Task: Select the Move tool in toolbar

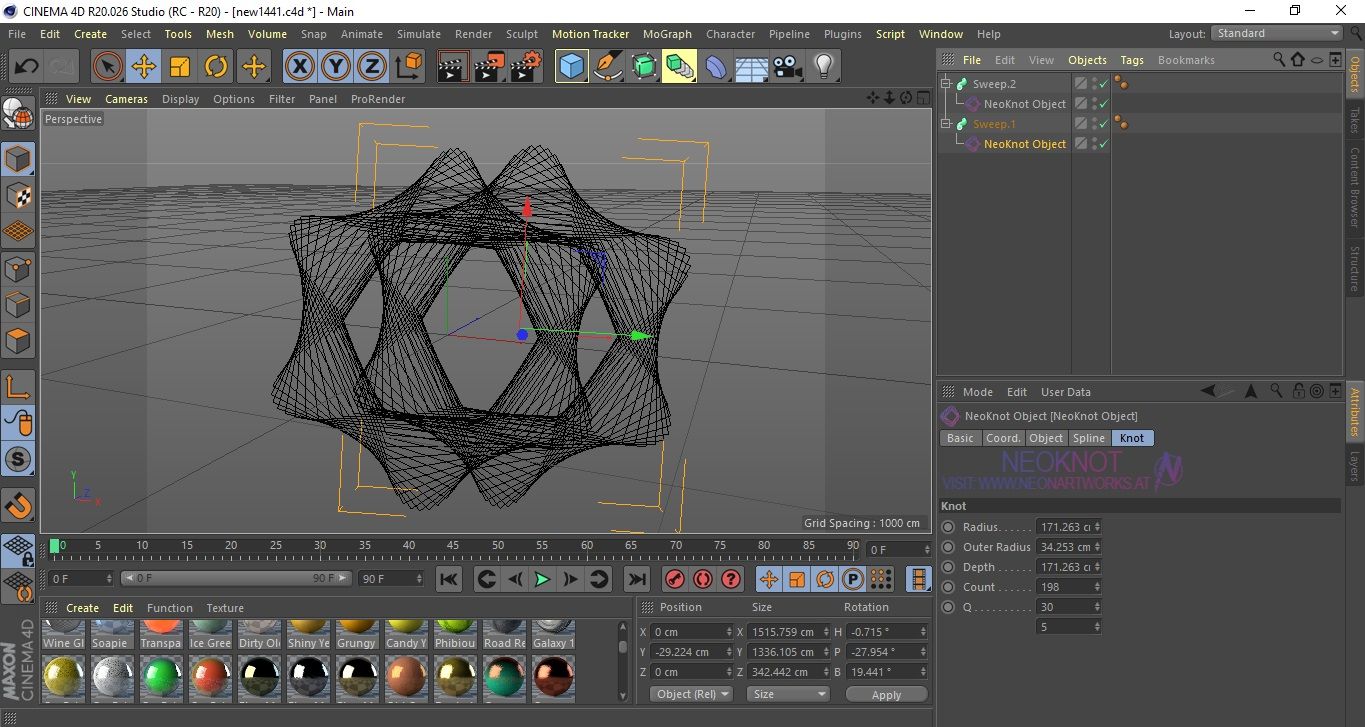Action: coord(144,67)
